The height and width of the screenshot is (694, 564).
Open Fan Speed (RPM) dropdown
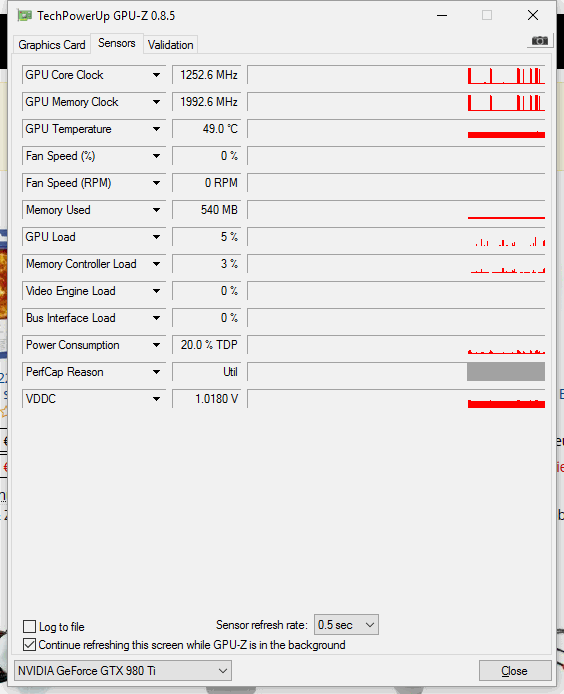[x=156, y=183]
